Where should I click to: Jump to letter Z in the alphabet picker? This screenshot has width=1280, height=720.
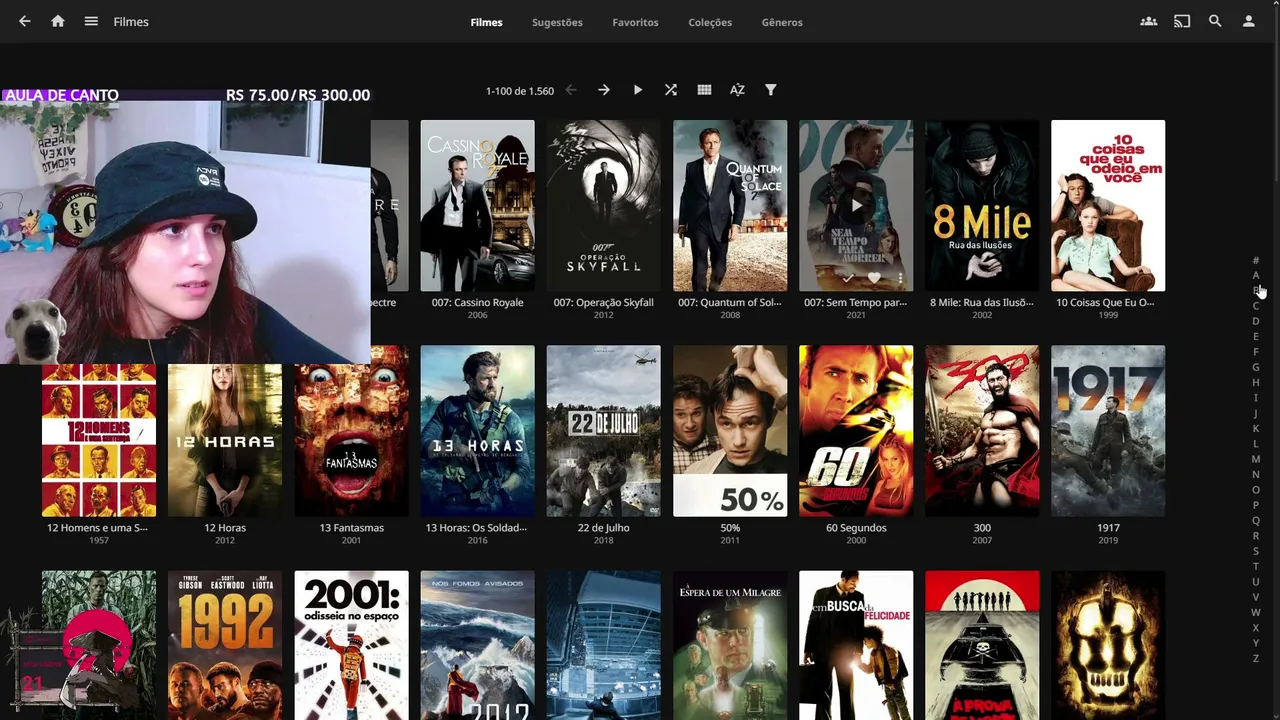pyautogui.click(x=1256, y=659)
